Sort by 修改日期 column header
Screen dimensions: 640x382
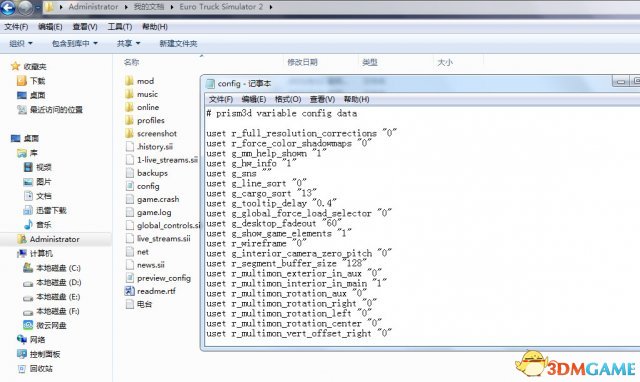pos(302,62)
